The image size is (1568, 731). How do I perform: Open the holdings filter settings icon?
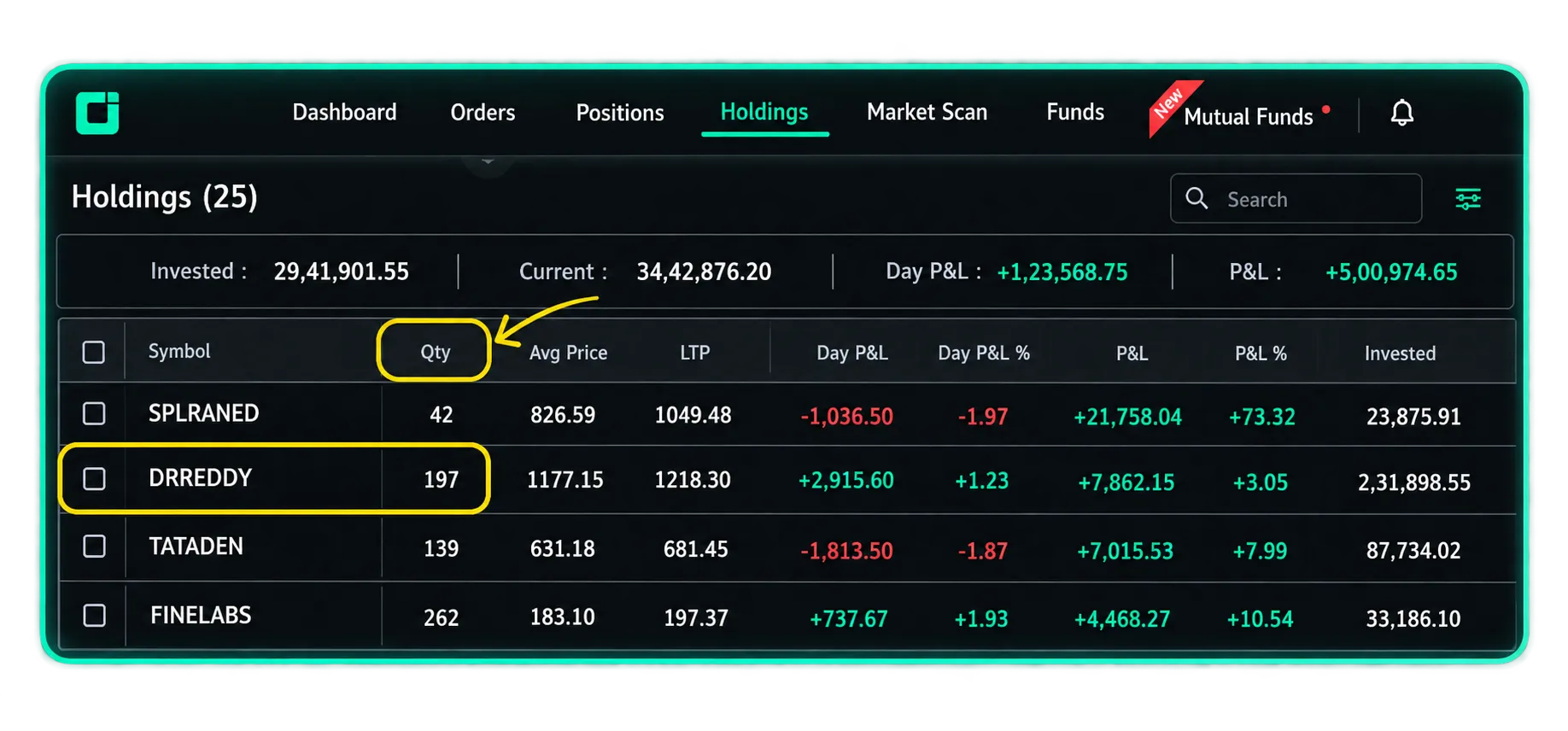click(1467, 199)
